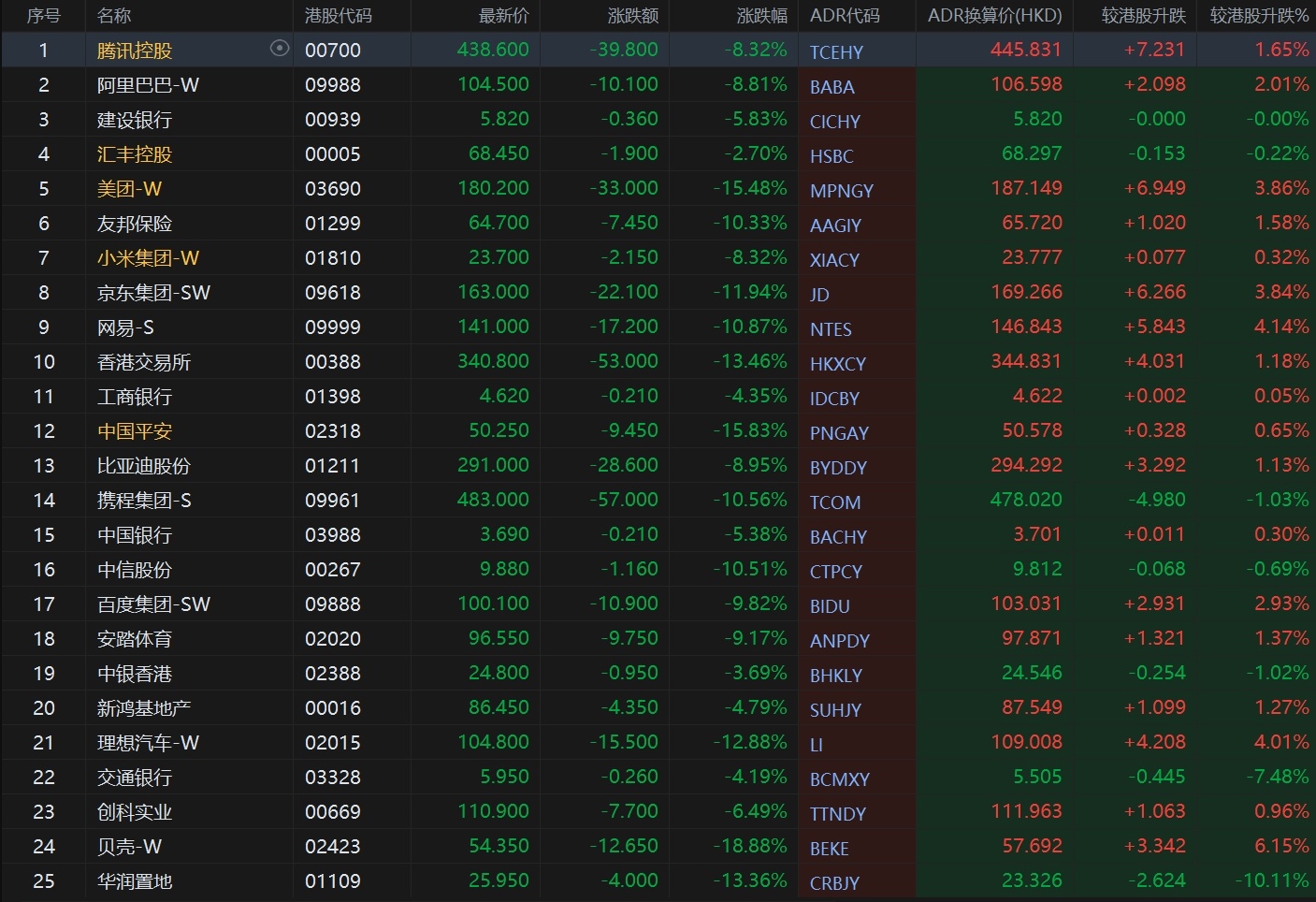
Task: Select the 中信股份 stock name
Action: 135,570
